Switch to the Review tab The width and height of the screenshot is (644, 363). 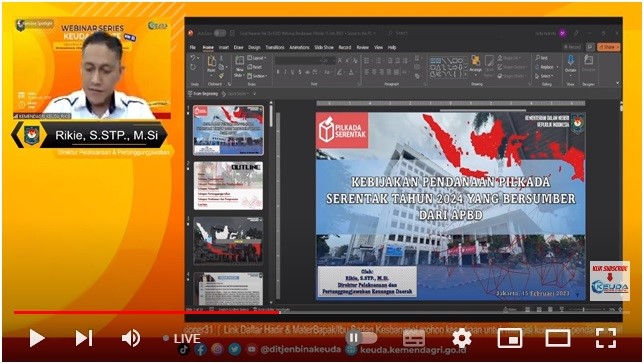362,48
